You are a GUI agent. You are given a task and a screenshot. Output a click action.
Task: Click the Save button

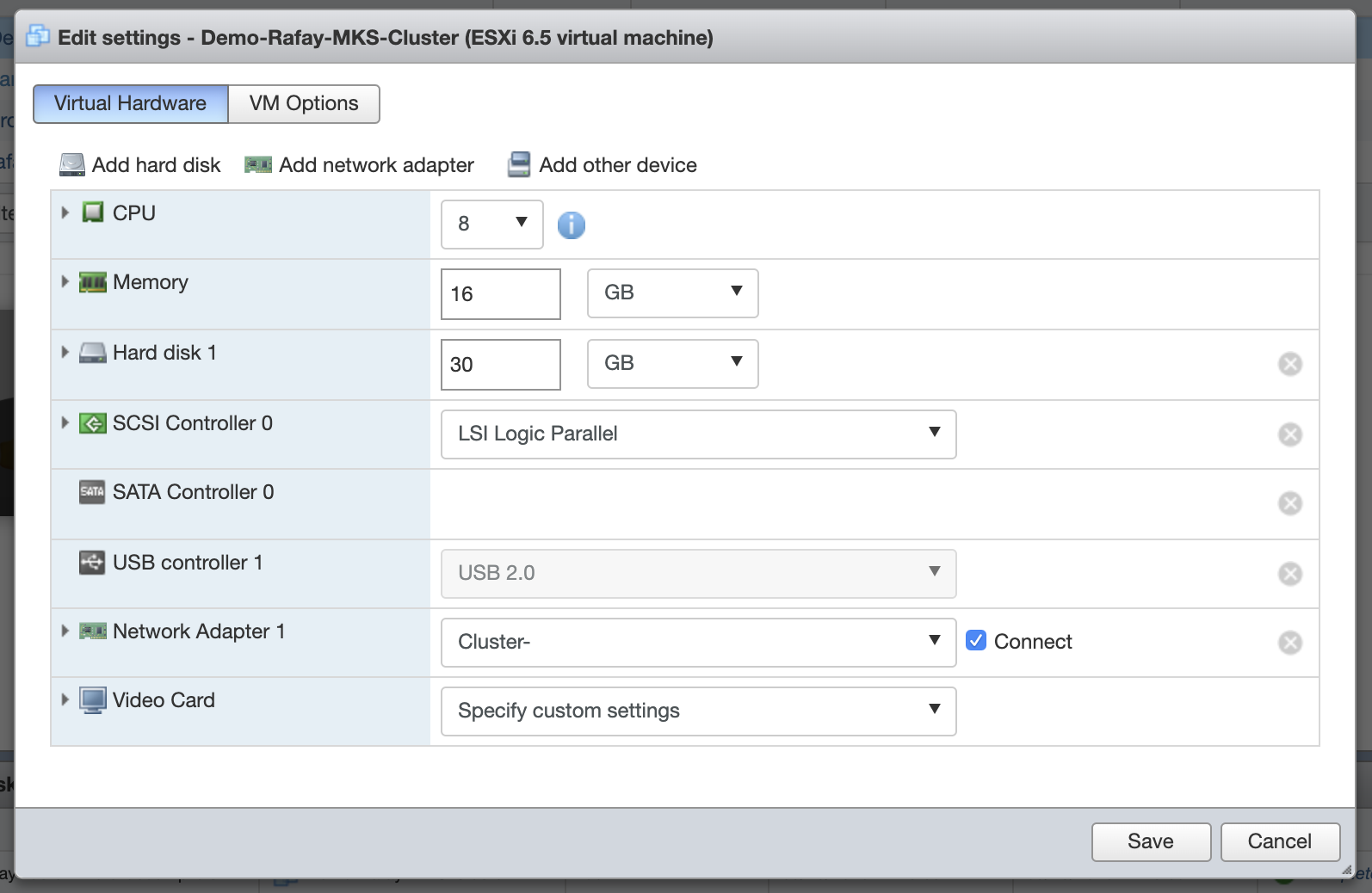(1152, 842)
